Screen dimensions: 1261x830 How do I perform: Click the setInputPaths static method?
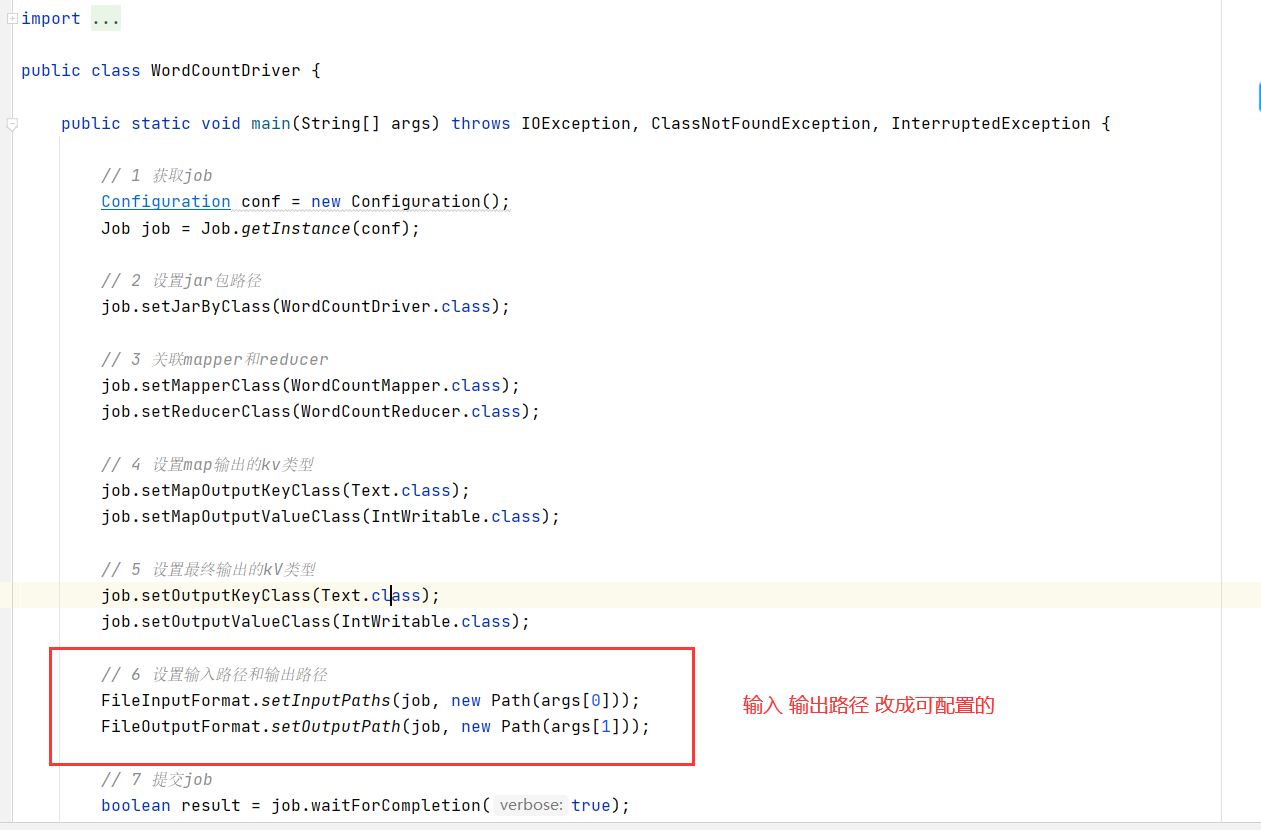[325, 700]
